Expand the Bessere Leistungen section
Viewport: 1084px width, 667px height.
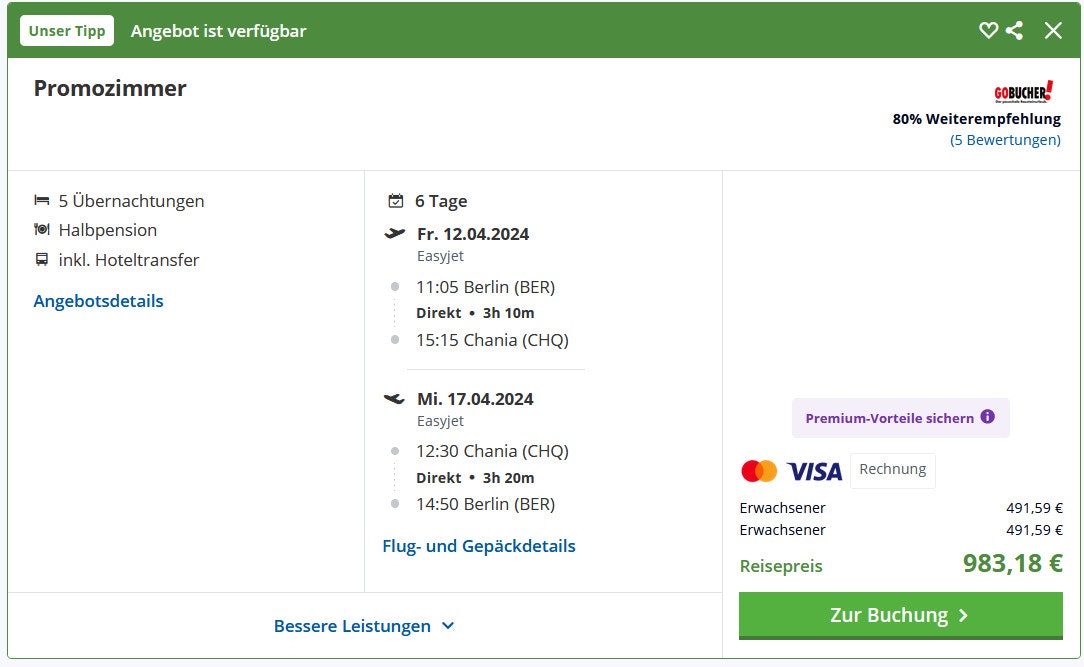click(x=352, y=626)
